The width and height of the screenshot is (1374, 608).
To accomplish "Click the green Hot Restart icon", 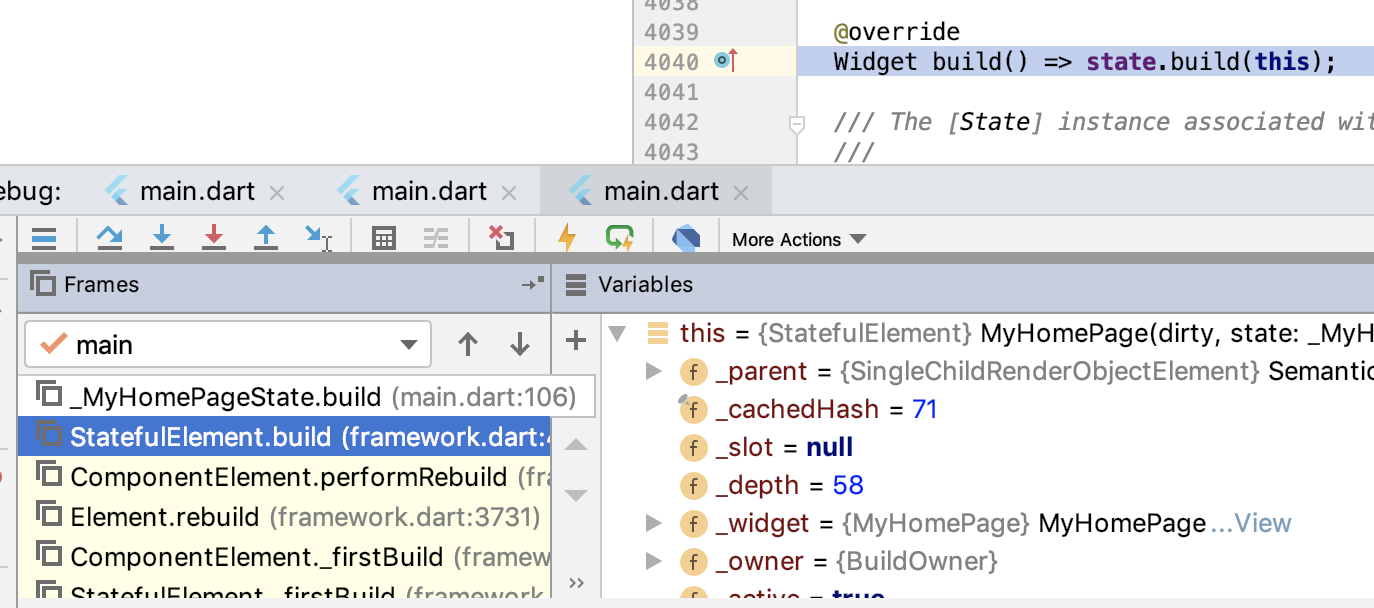I will click(620, 238).
